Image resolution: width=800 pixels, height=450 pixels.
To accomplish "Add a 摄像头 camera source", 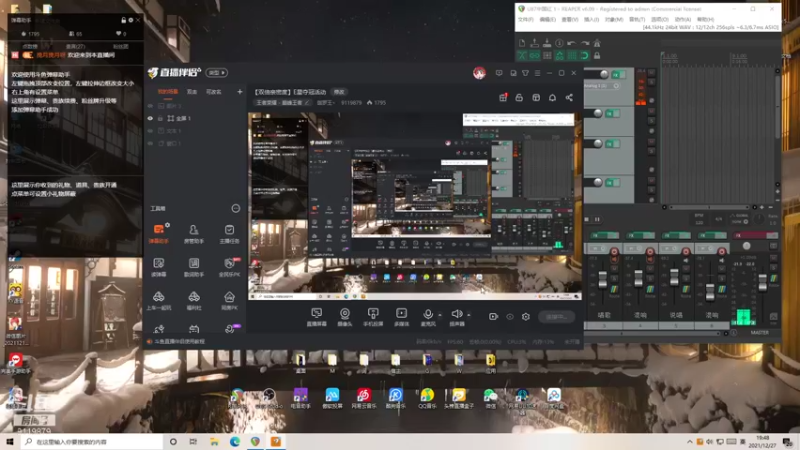I will point(345,317).
